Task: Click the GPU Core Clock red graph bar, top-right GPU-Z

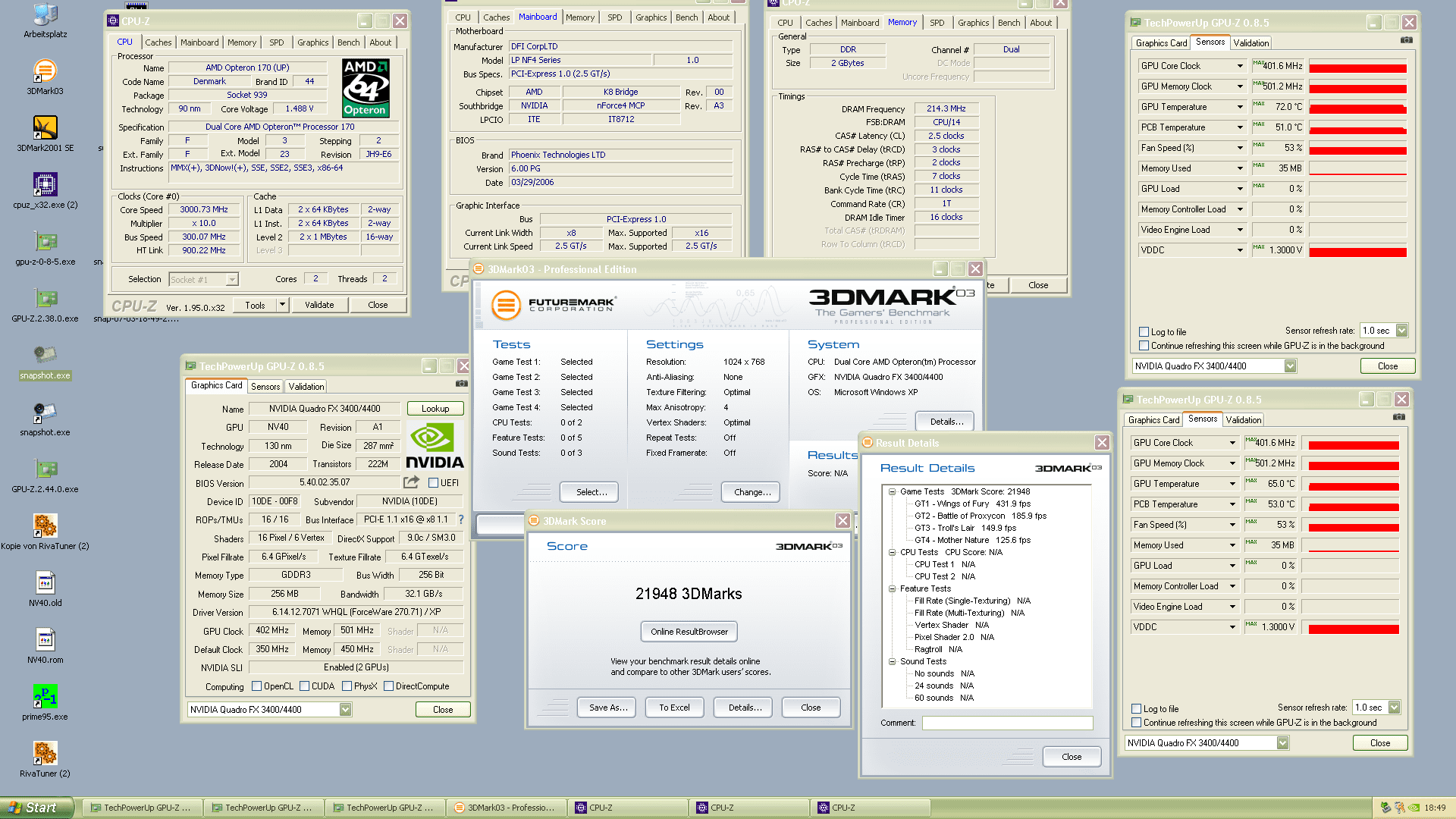Action: [1357, 68]
